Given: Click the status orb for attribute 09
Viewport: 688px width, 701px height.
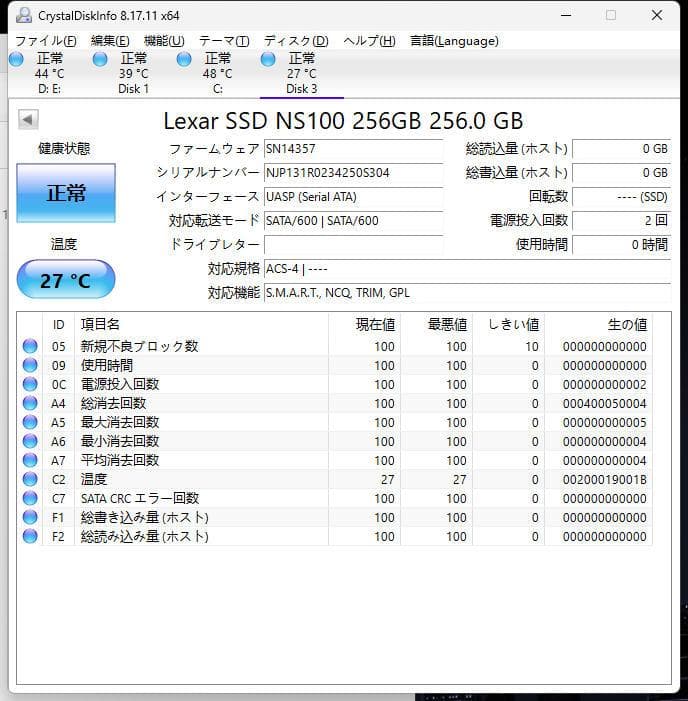Looking at the screenshot, I should click(30, 365).
